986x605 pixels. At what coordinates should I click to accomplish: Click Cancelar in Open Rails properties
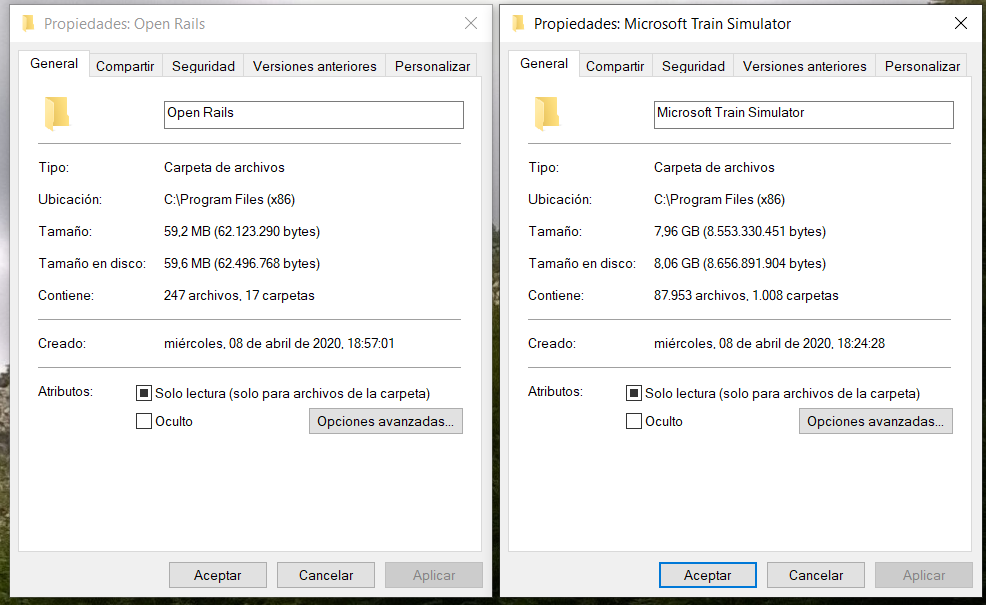click(326, 575)
